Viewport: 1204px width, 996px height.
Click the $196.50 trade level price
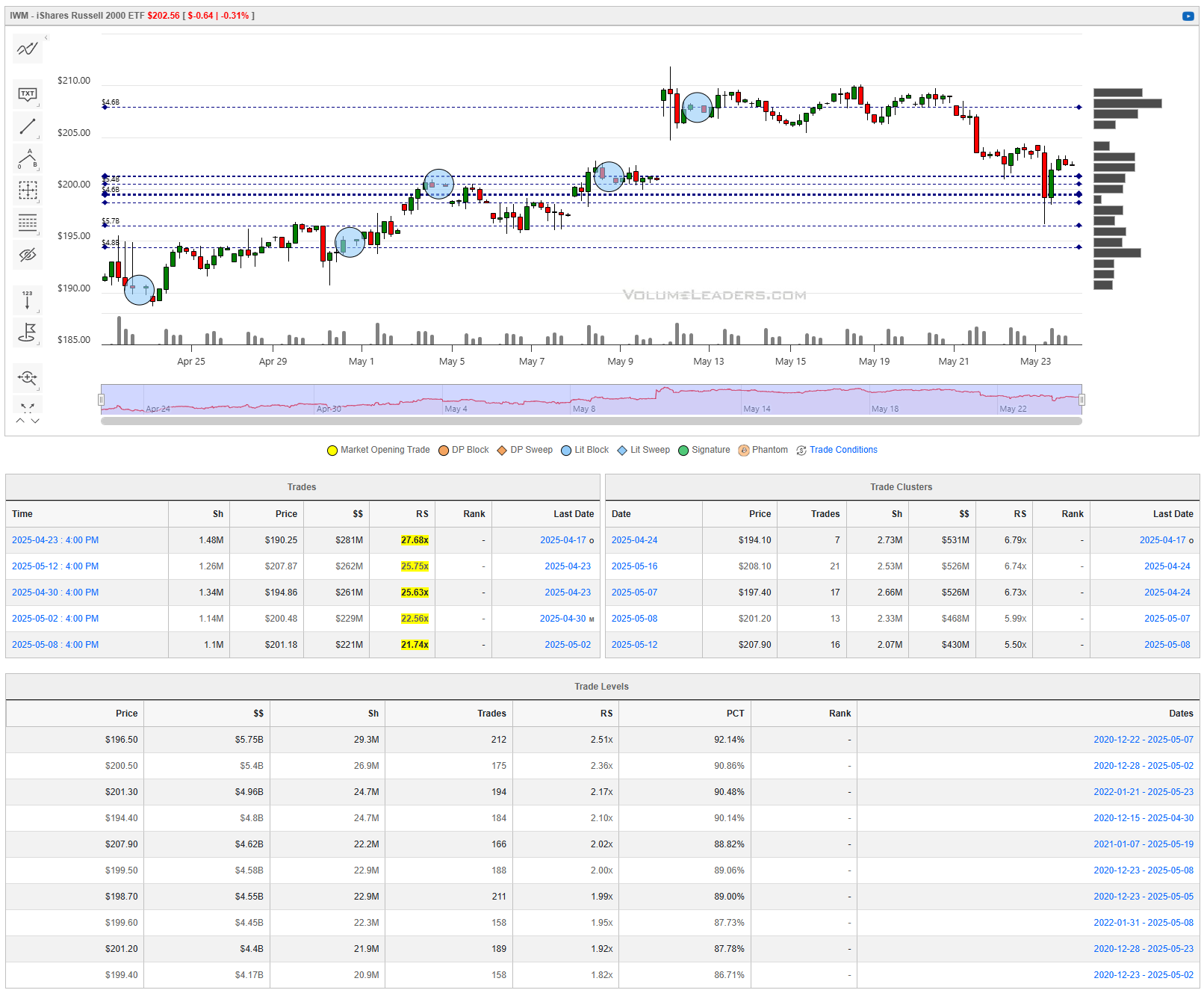pyautogui.click(x=121, y=740)
